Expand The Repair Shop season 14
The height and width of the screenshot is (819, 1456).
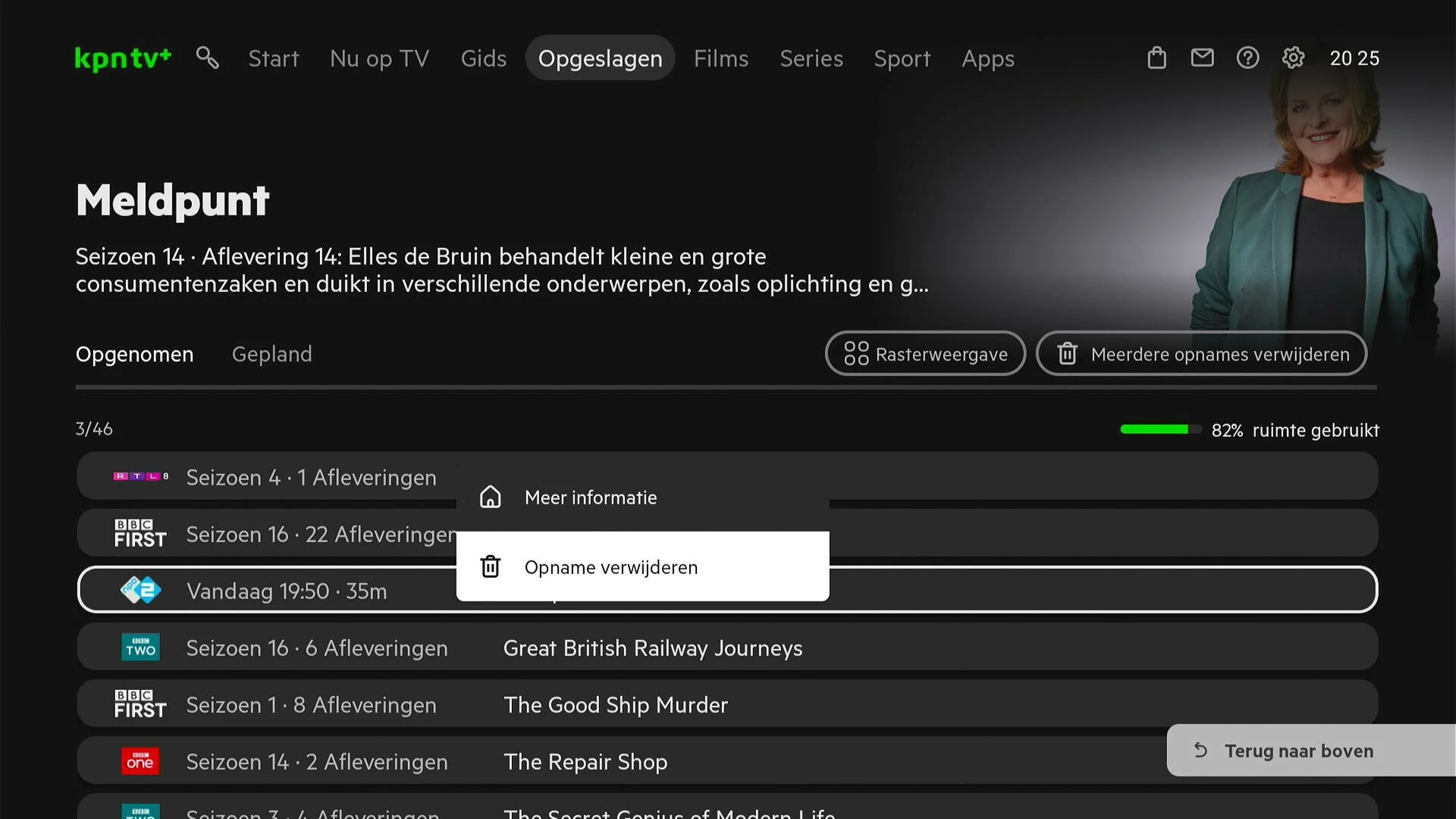tap(585, 761)
